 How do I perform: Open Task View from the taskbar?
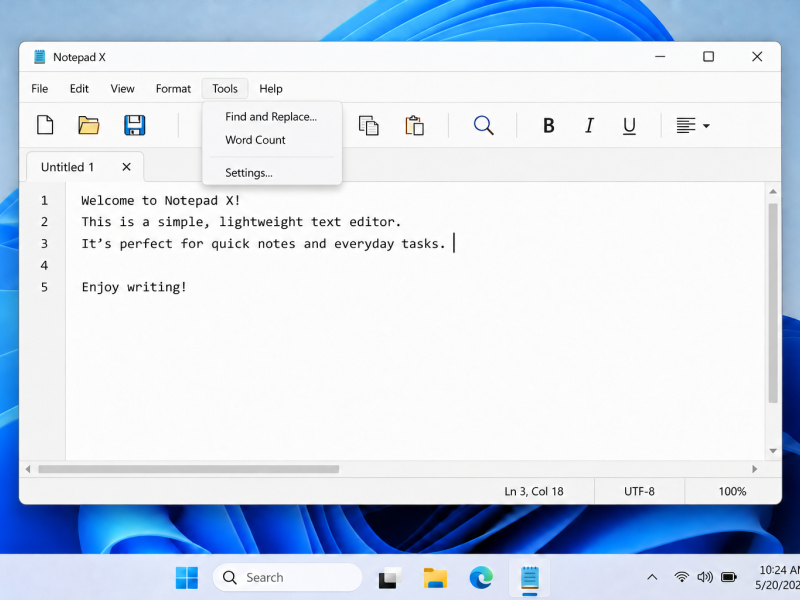[390, 578]
